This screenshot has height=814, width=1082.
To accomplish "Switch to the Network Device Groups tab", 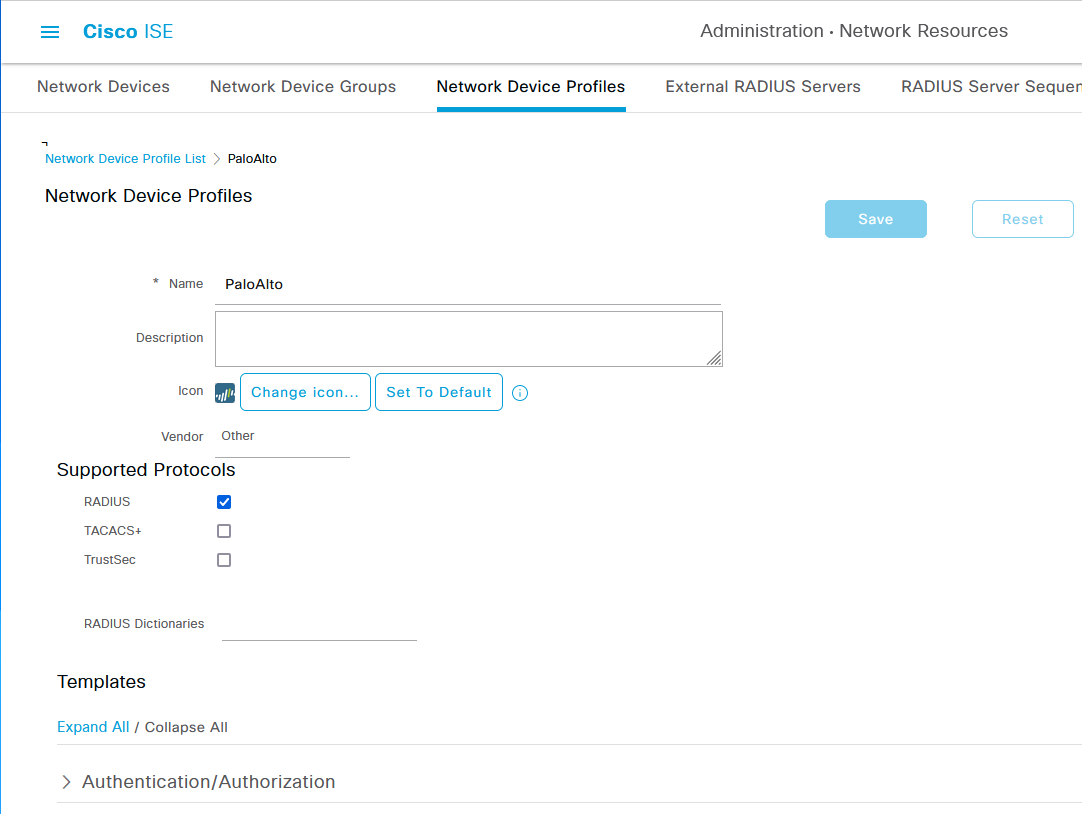I will (x=303, y=87).
